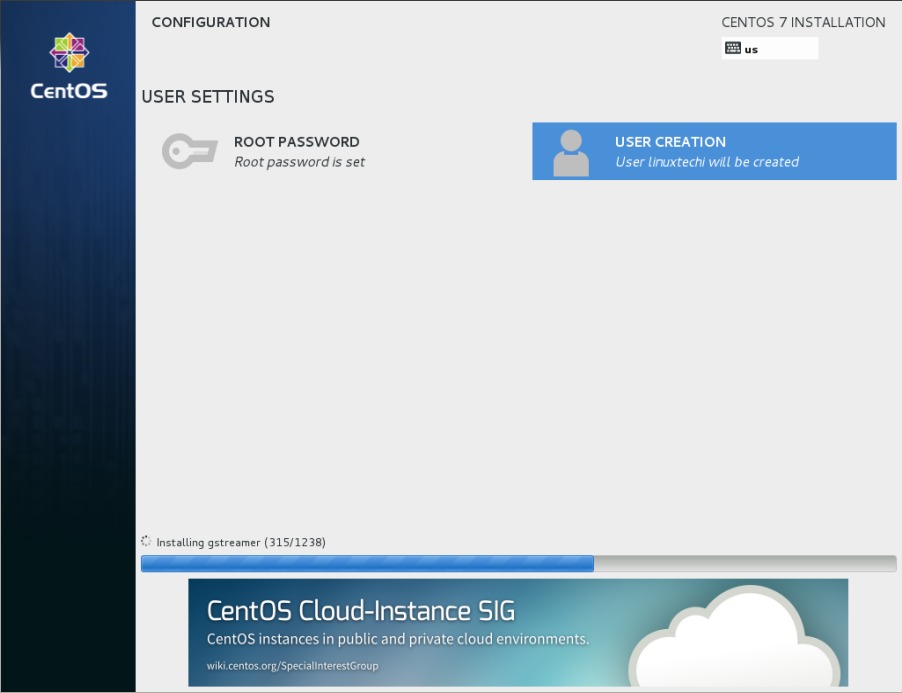902x693 pixels.
Task: Click the CentOS wordmark text in sidebar
Action: coord(69,91)
